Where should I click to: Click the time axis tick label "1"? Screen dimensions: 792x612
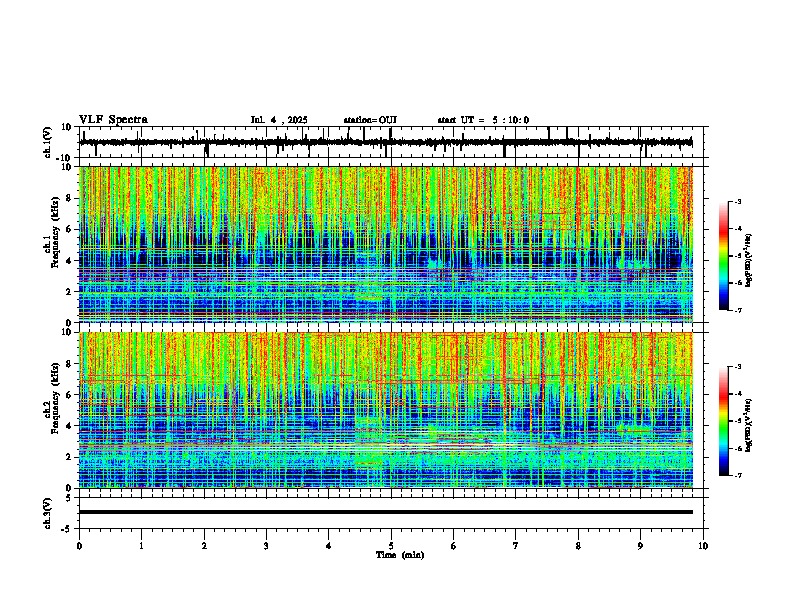click(141, 545)
